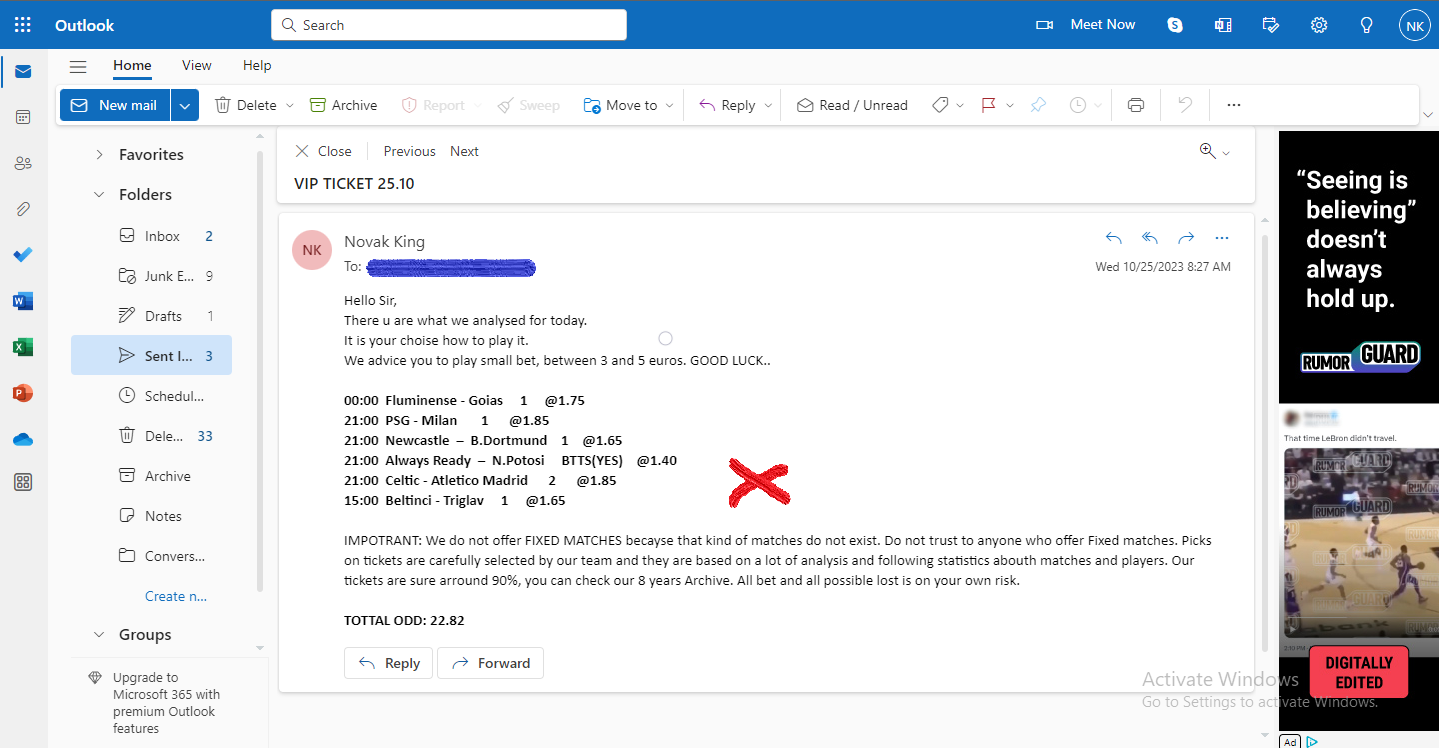Open the Scheduled folder
The width and height of the screenshot is (1439, 748).
(151, 396)
